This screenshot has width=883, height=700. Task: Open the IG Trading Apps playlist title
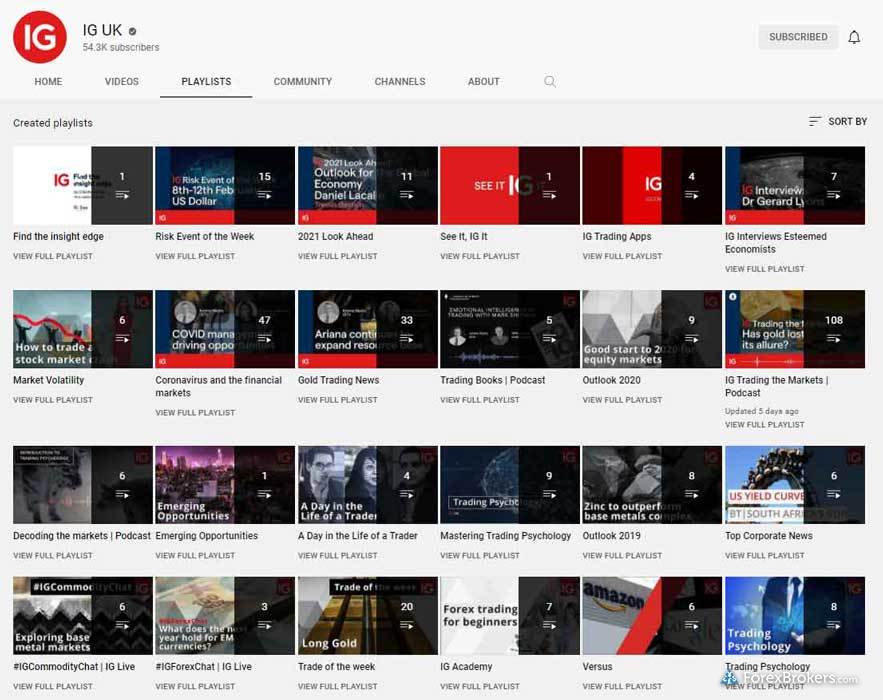(x=616, y=237)
